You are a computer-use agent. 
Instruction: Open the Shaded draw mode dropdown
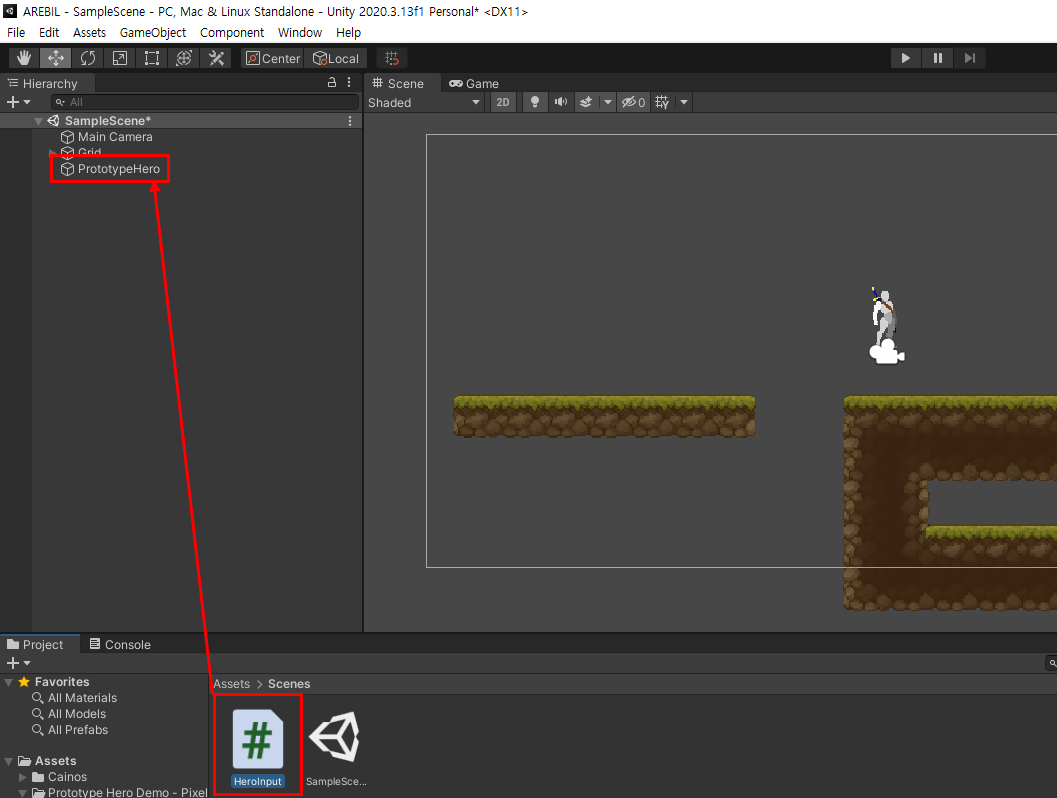coord(424,102)
